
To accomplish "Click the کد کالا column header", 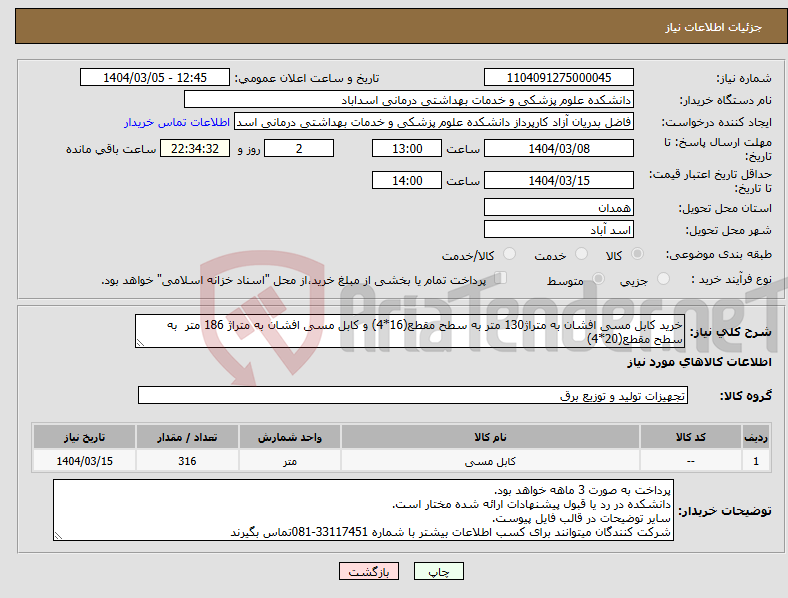I will point(691,437).
